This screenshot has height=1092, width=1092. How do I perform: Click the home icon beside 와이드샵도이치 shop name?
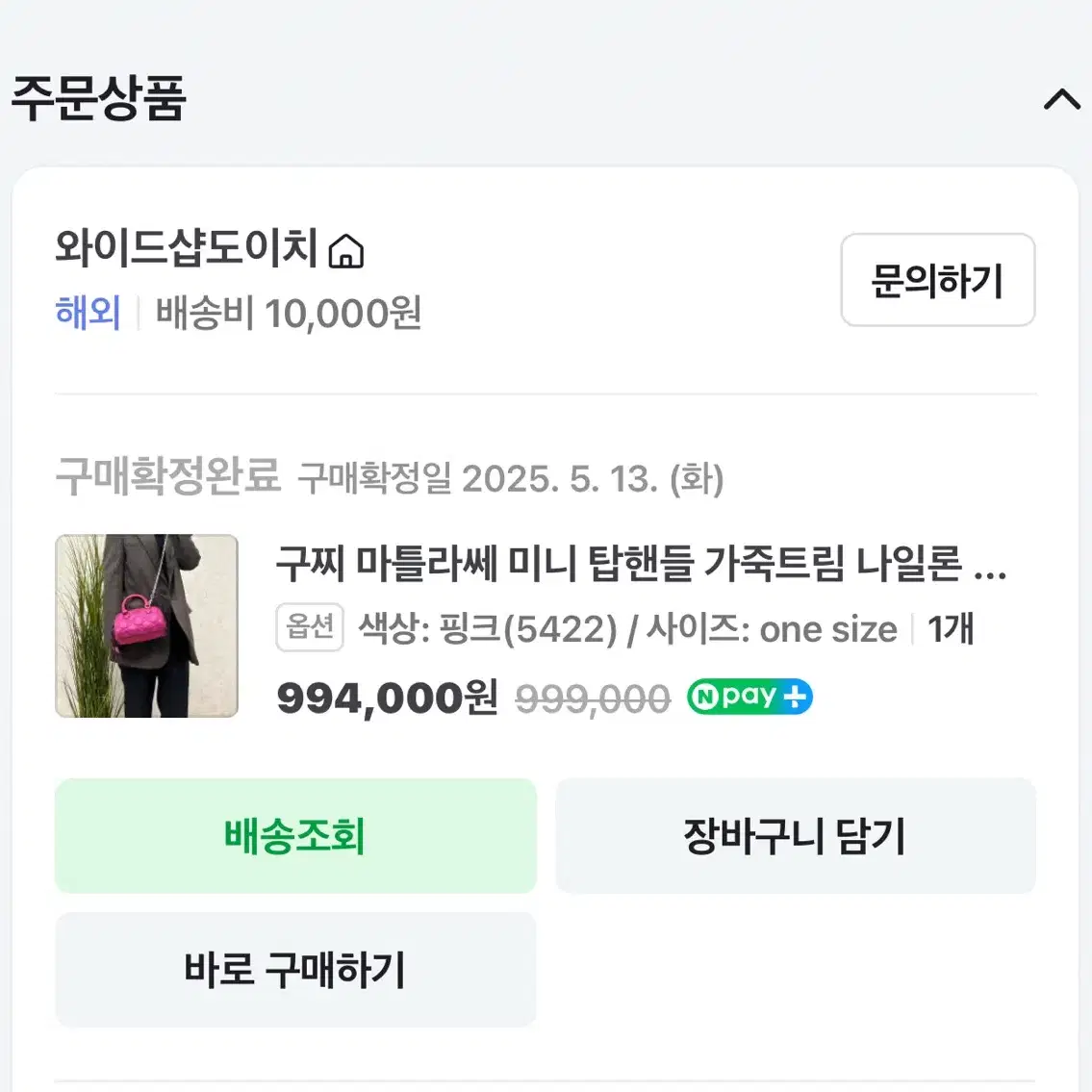tap(348, 250)
